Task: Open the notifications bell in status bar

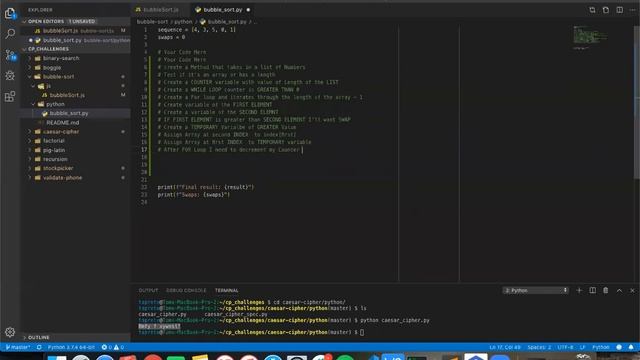Action: 631,347
